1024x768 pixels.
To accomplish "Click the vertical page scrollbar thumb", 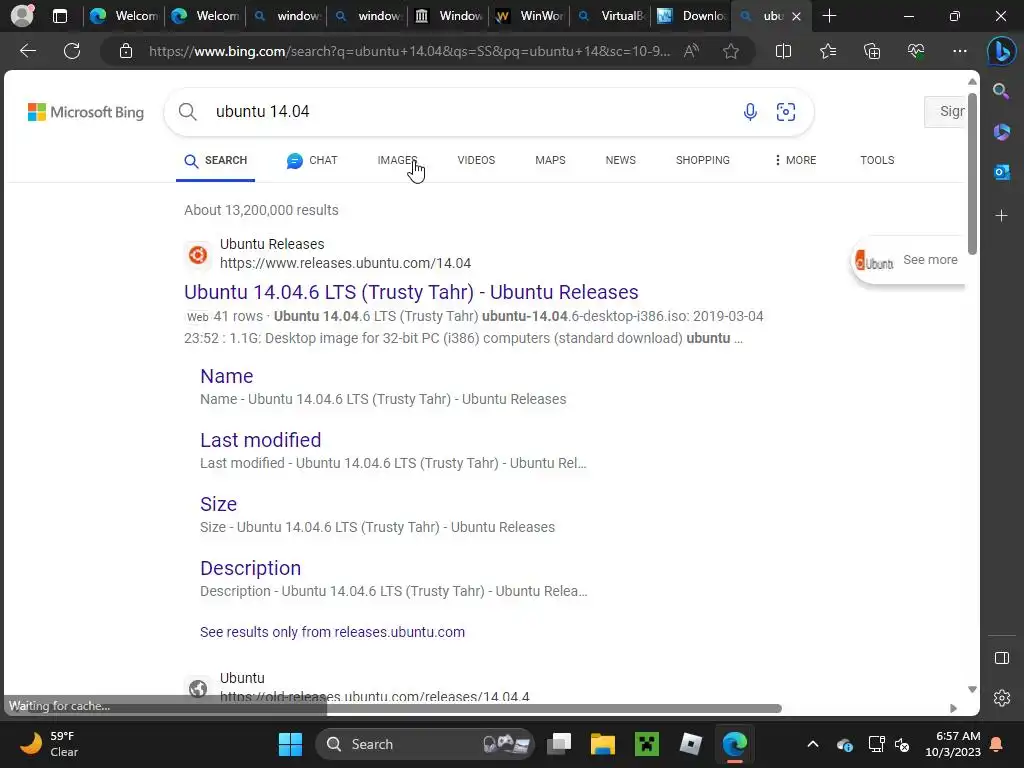I will 972,173.
